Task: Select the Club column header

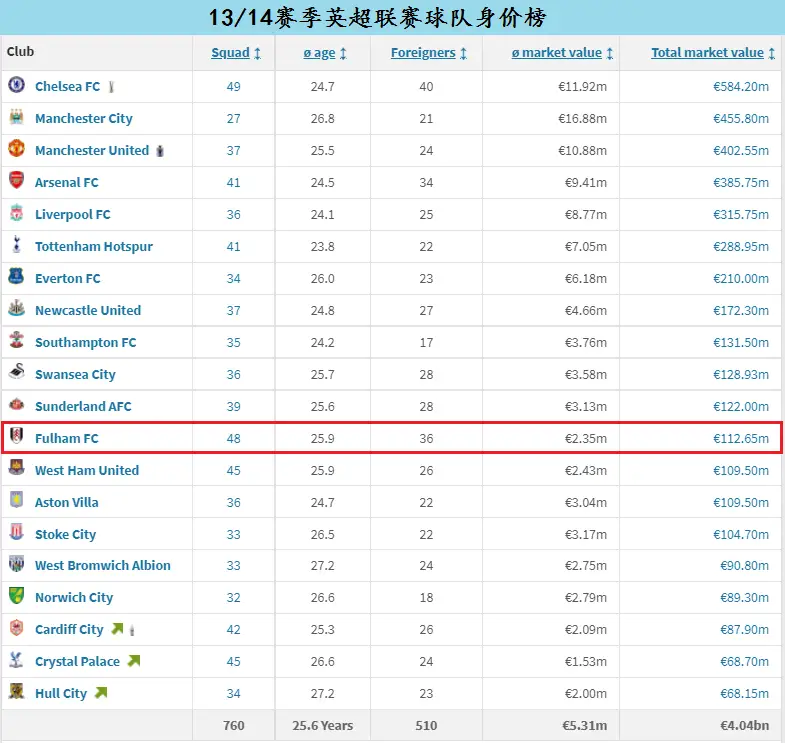Action: coord(21,52)
